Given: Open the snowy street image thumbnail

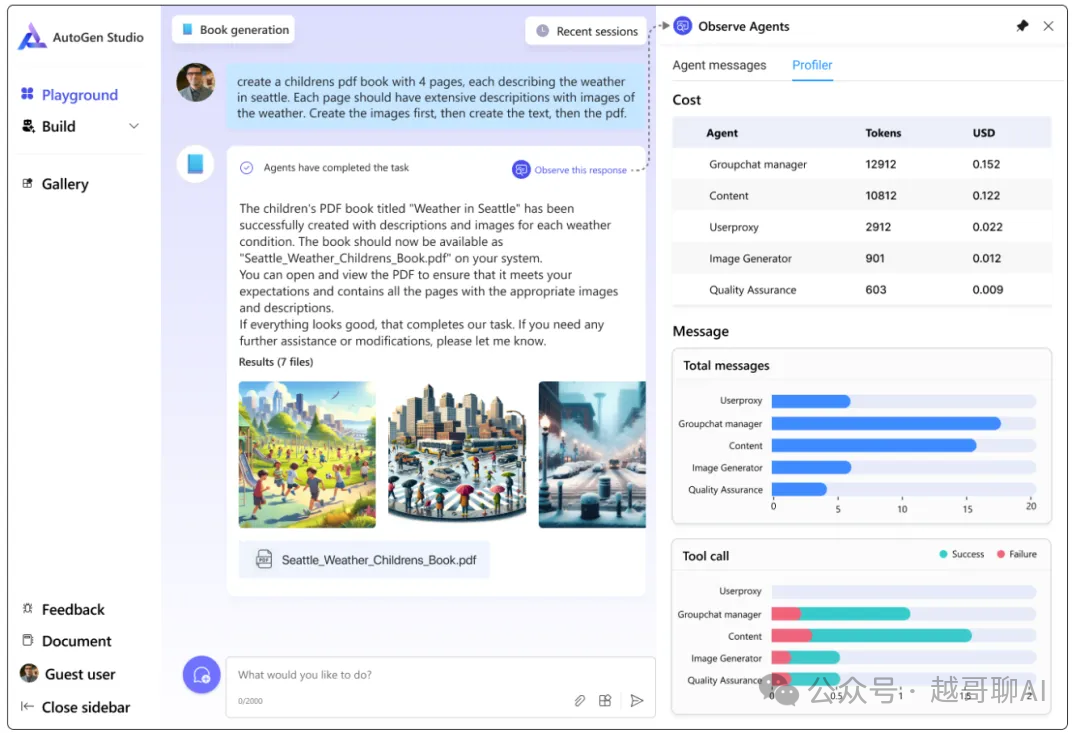Looking at the screenshot, I should (x=592, y=455).
